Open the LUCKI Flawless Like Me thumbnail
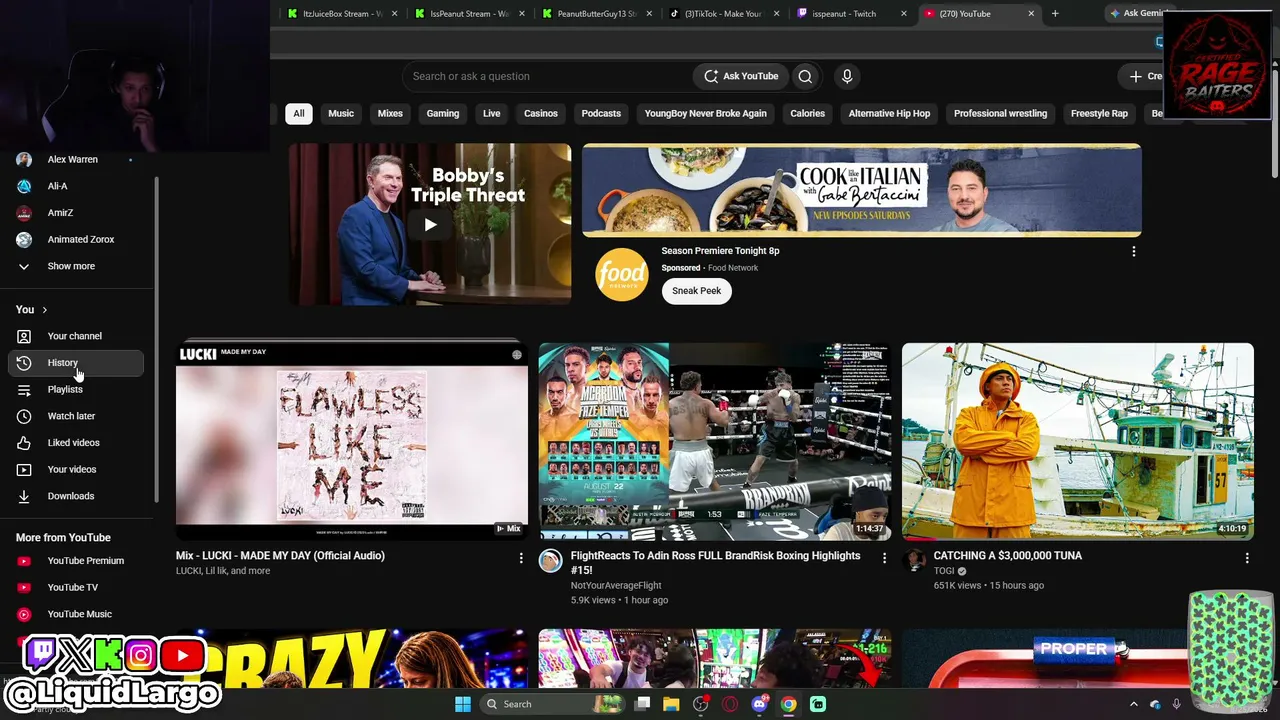The width and height of the screenshot is (1280, 720). point(352,441)
